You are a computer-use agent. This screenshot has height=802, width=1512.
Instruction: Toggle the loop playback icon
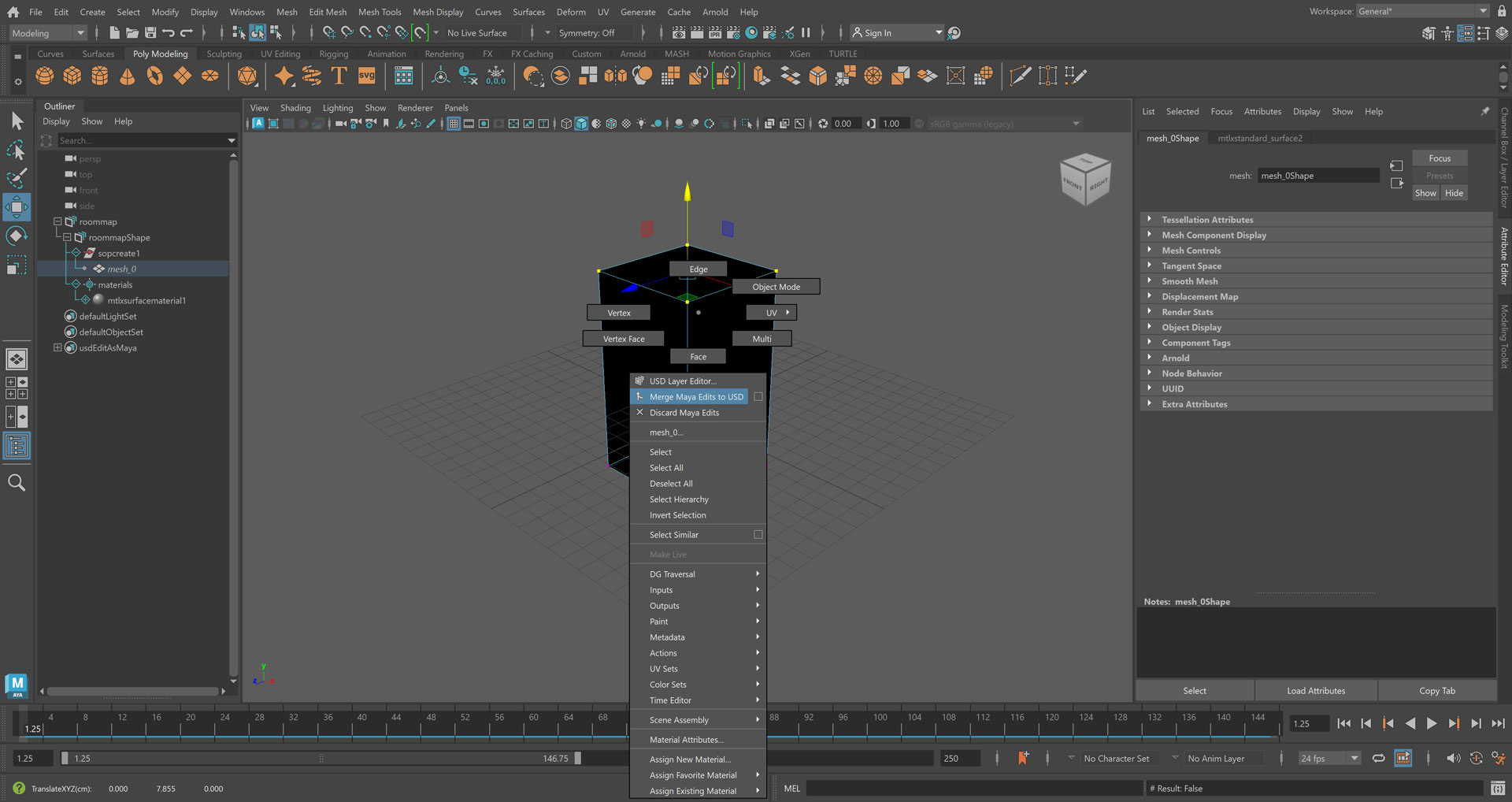tap(1379, 758)
